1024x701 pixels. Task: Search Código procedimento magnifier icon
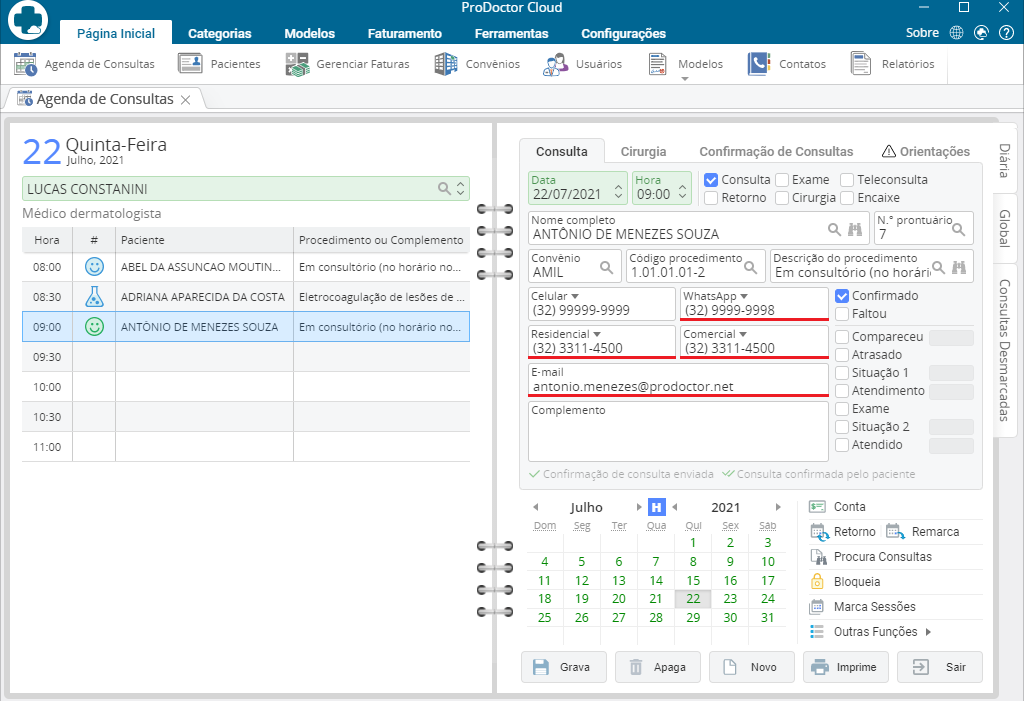750,267
